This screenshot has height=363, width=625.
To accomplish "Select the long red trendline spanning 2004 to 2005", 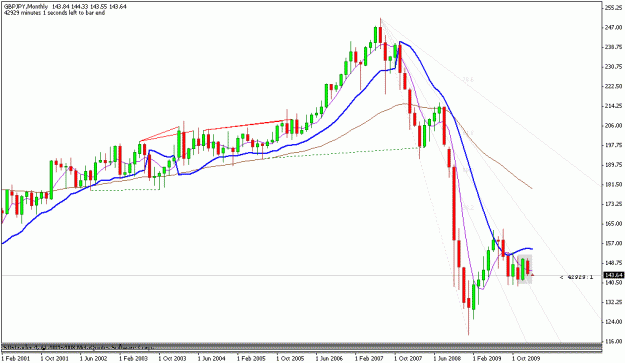I will click(248, 125).
